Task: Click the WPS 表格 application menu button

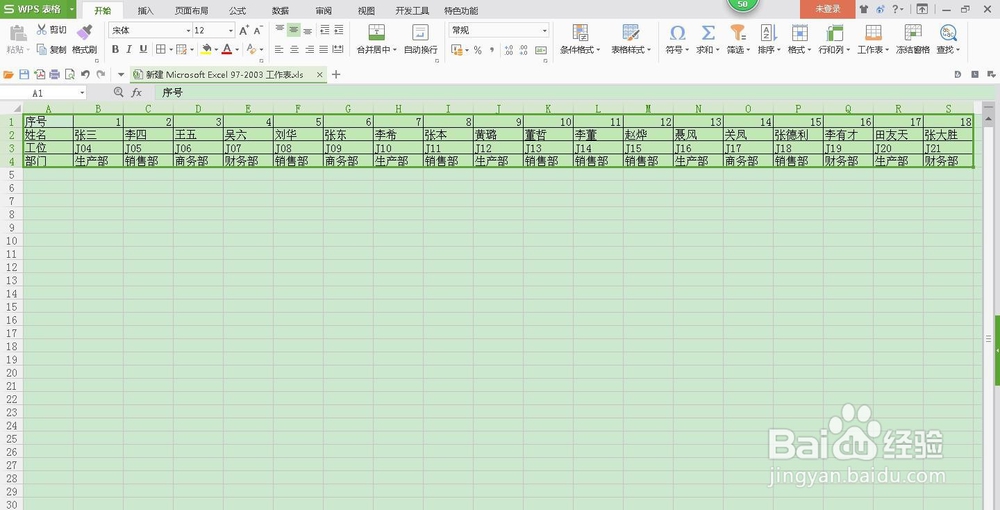Action: pyautogui.click(x=38, y=9)
